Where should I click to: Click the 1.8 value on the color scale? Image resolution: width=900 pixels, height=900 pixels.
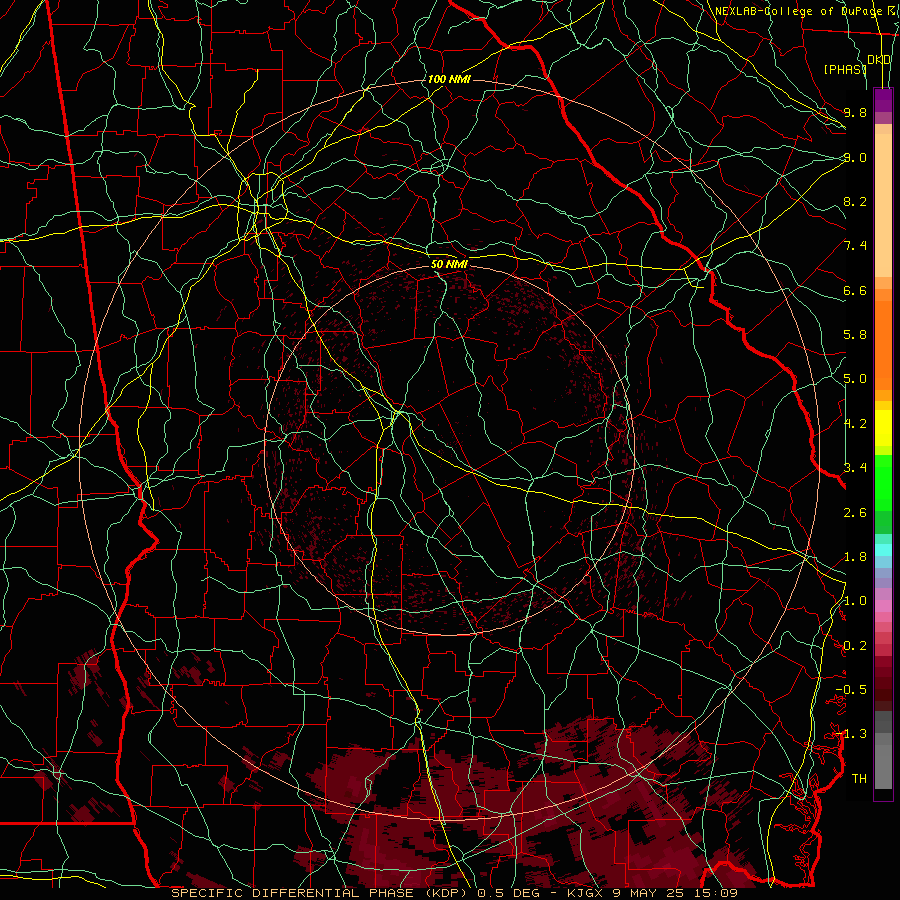point(855,557)
